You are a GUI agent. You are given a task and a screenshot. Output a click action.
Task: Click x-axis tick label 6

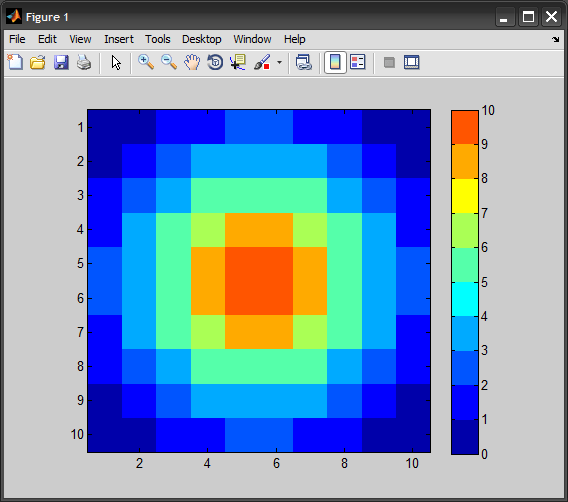pos(276,463)
